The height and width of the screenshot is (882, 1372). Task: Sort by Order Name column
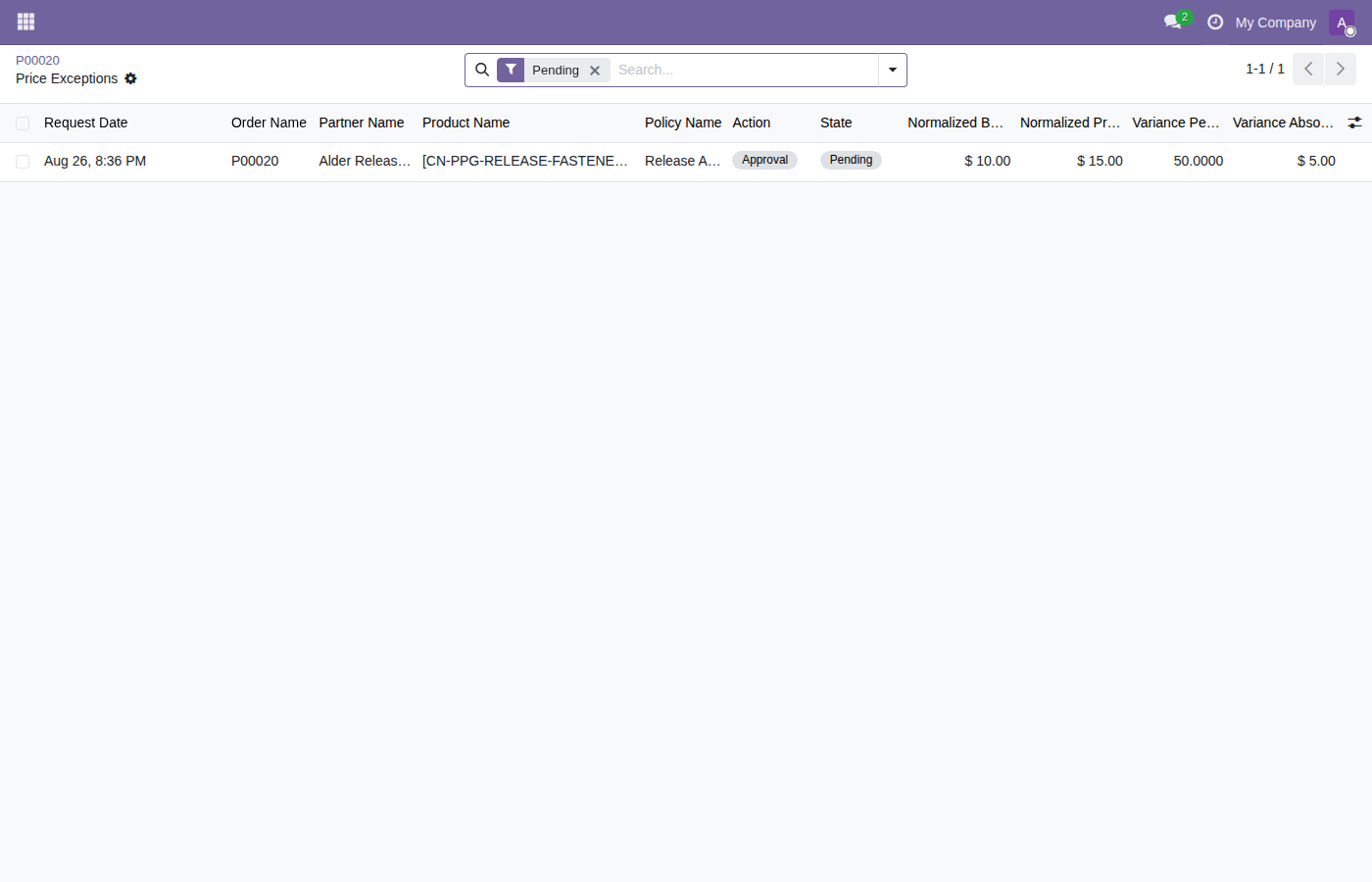(269, 122)
